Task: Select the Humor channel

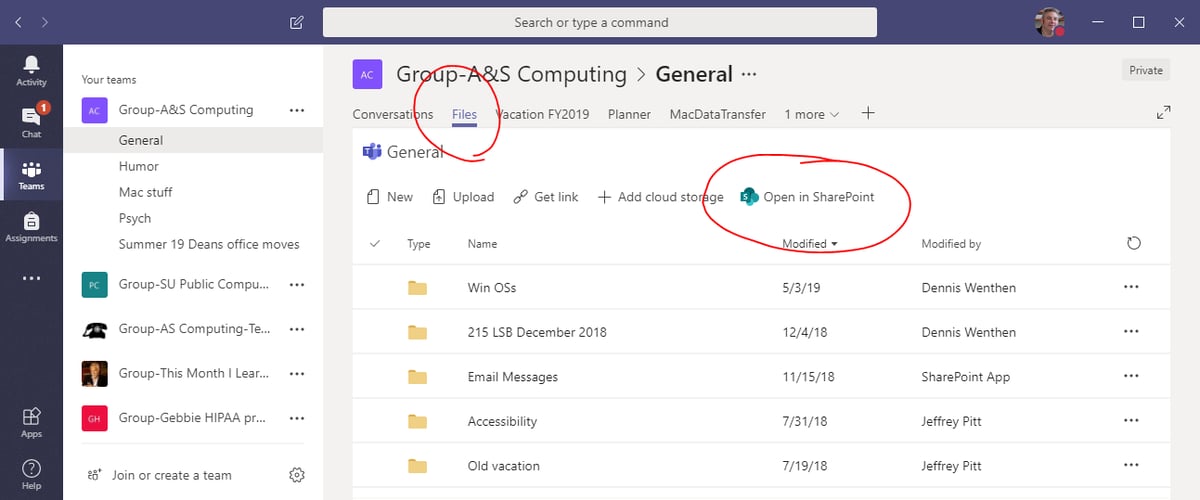Action: [139, 166]
